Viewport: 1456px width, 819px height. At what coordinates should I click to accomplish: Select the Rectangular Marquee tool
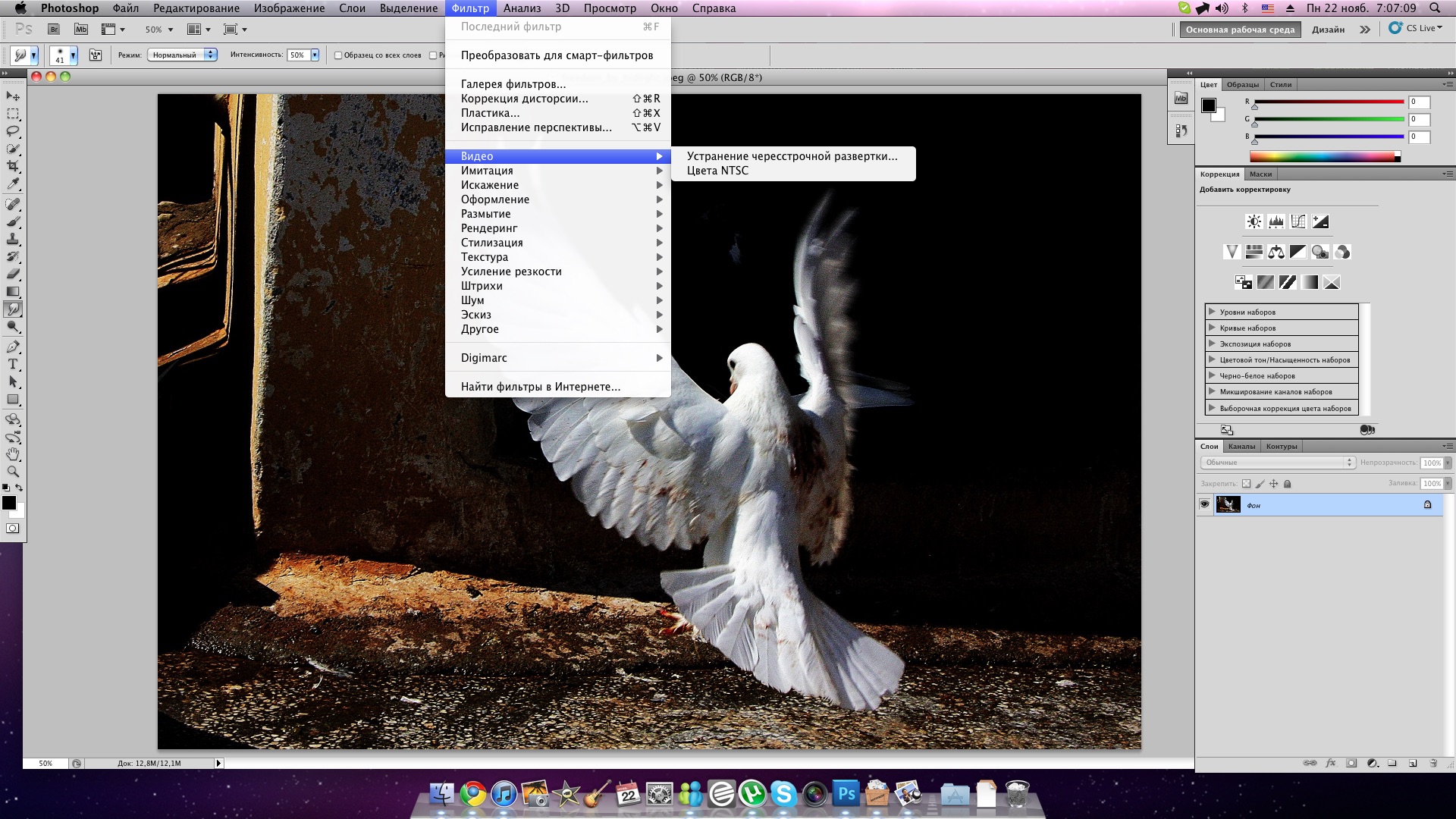(13, 114)
